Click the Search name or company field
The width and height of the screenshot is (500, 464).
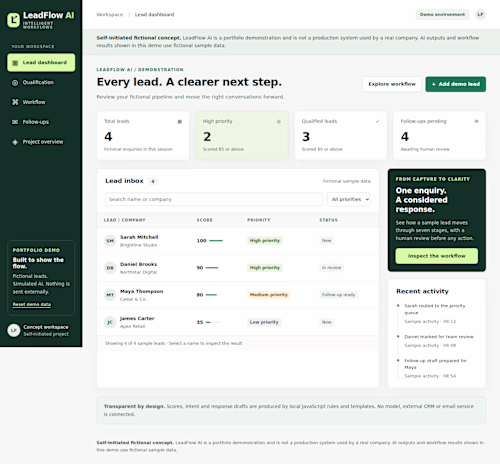click(x=214, y=199)
